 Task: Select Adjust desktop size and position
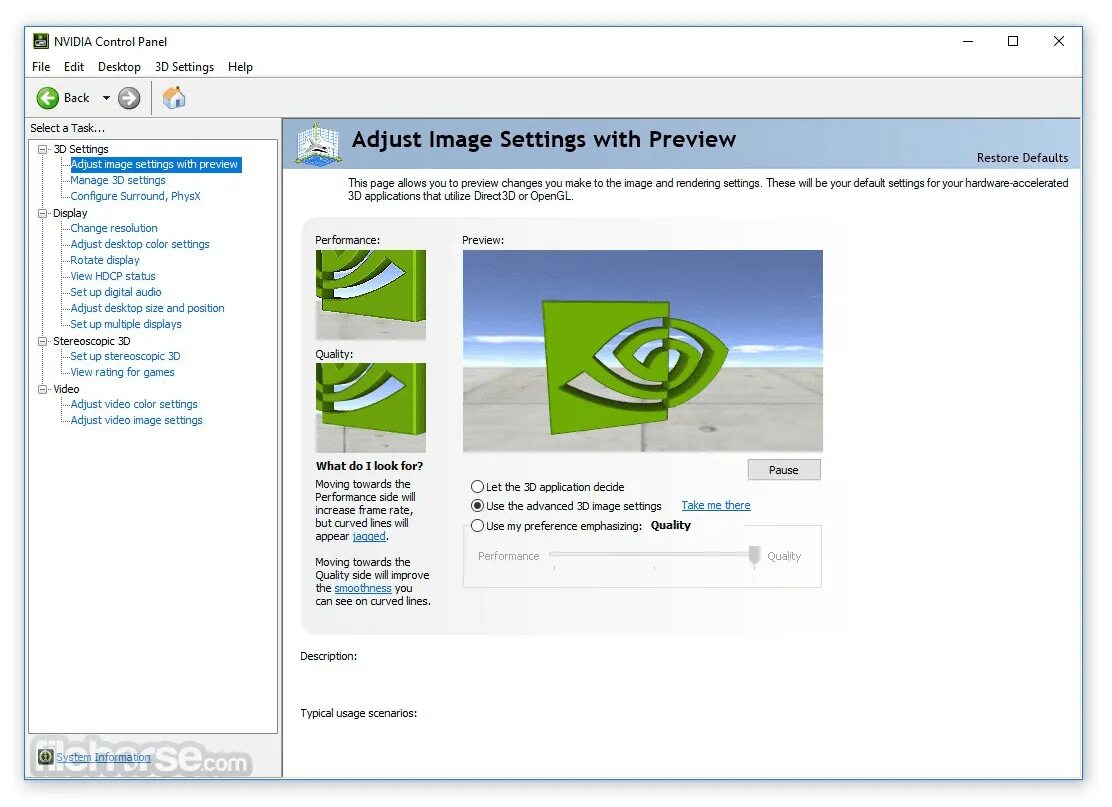pos(148,308)
